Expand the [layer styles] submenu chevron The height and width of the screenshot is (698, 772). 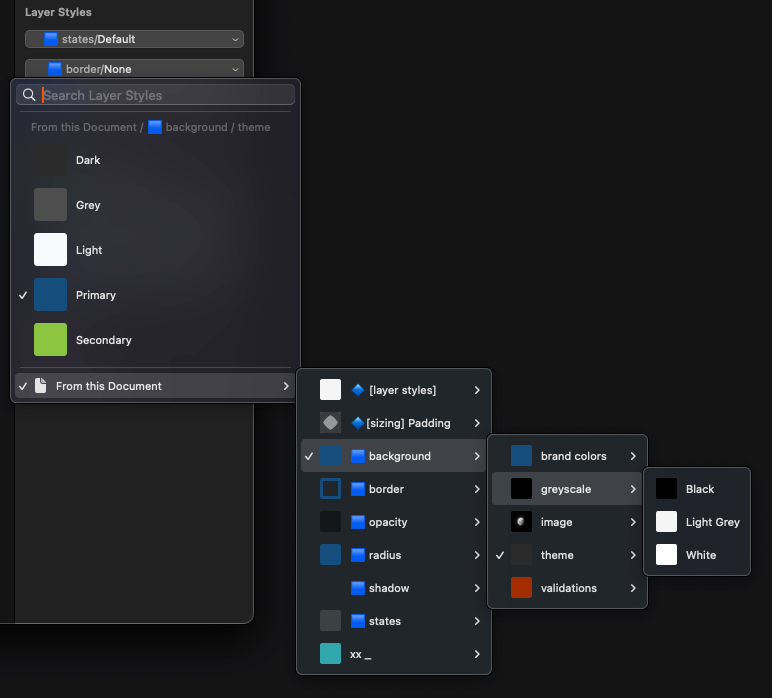pyautogui.click(x=477, y=390)
